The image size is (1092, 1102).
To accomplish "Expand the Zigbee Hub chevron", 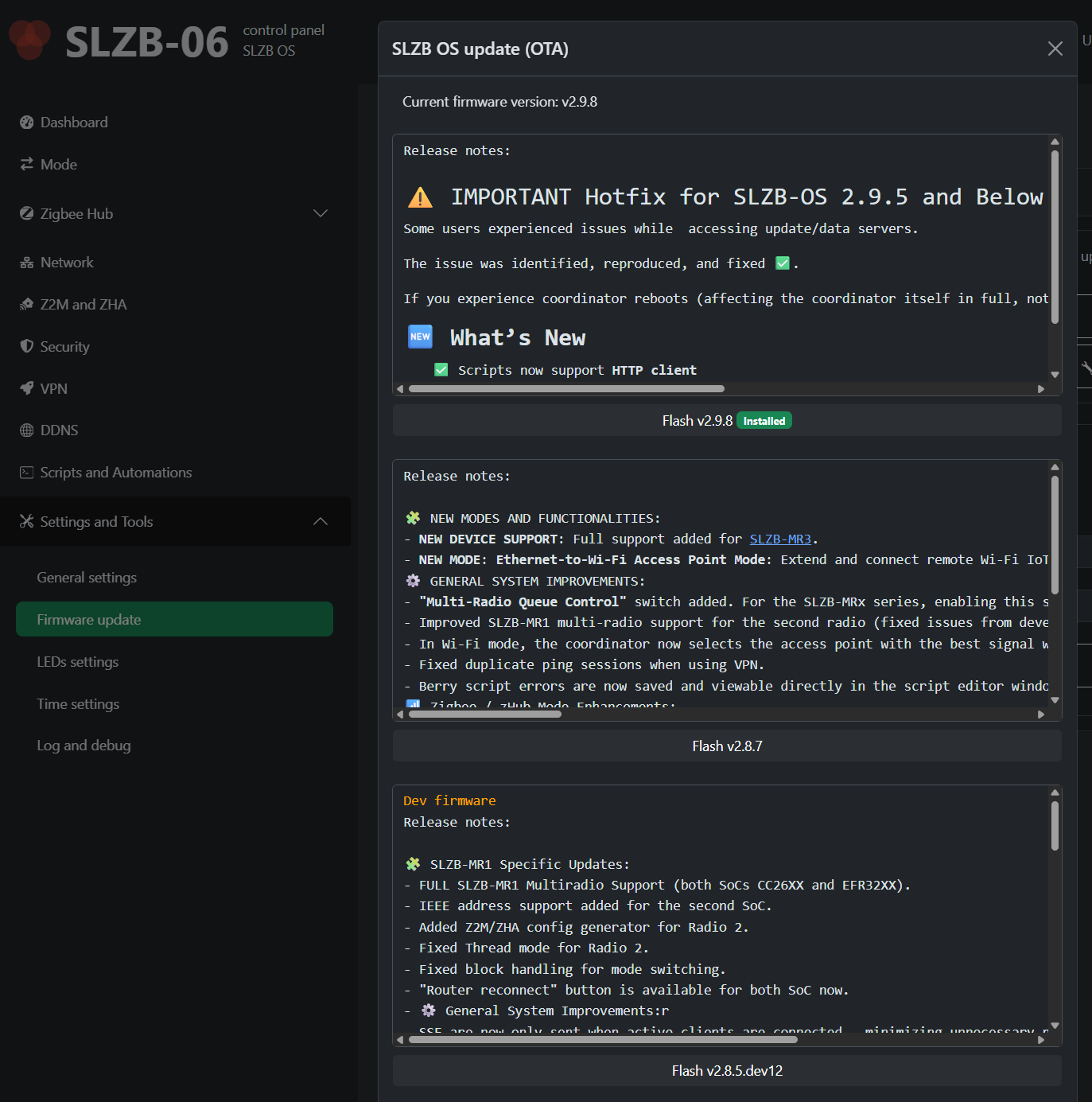I will pos(321,213).
